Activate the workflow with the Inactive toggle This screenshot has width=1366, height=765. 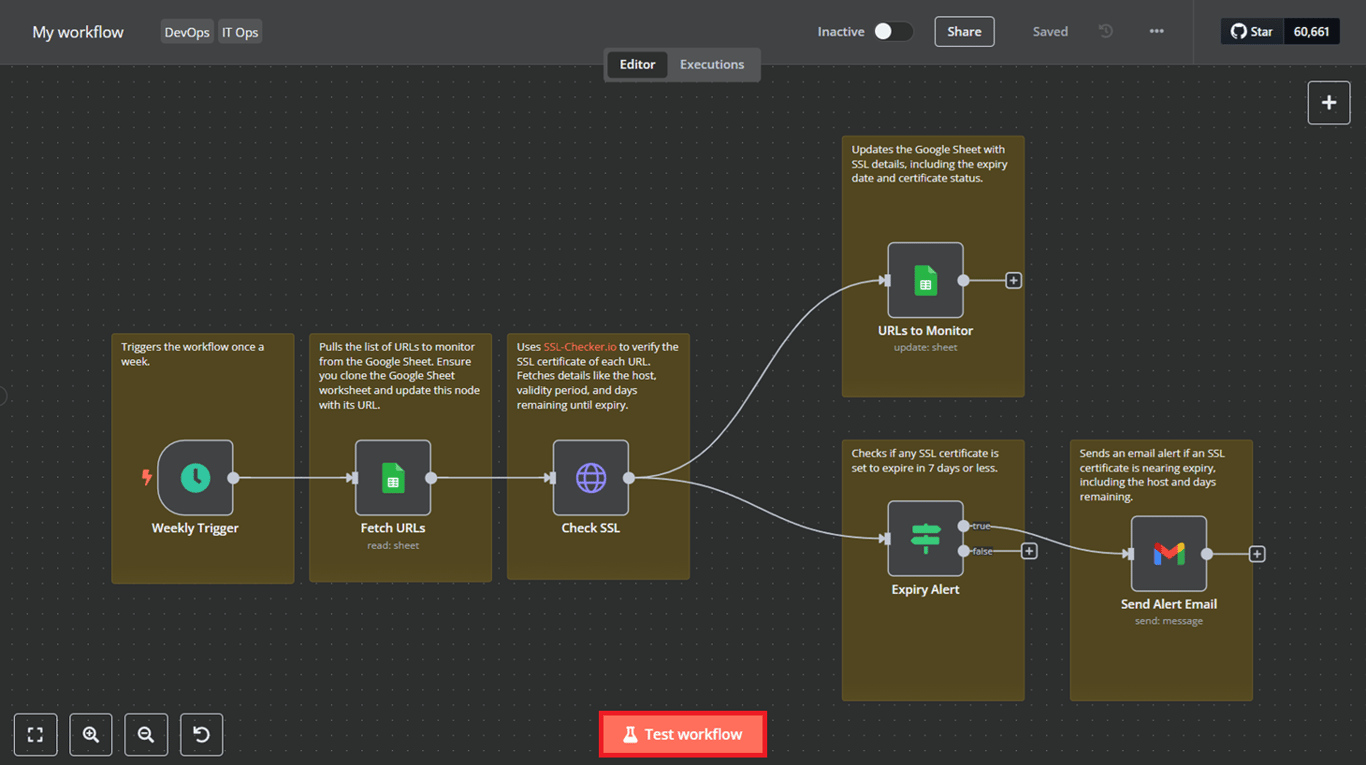pyautogui.click(x=893, y=31)
